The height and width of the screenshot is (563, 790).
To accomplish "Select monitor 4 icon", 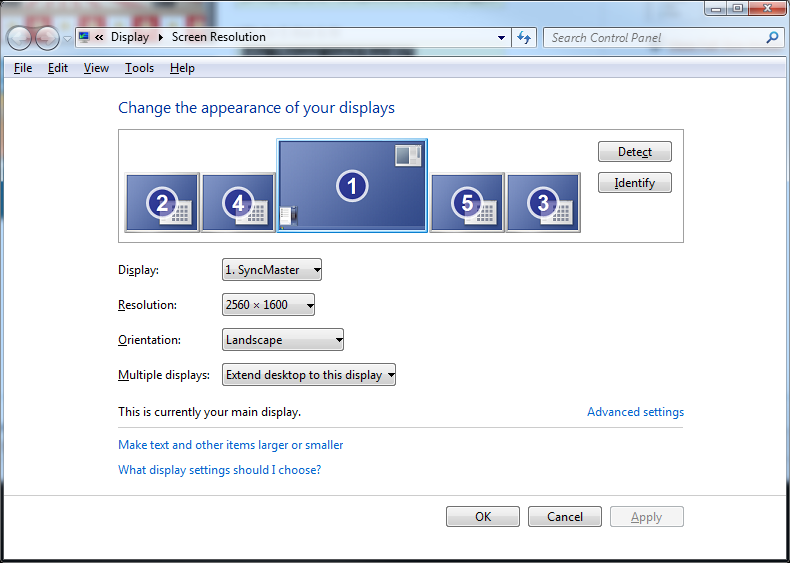I will (238, 203).
